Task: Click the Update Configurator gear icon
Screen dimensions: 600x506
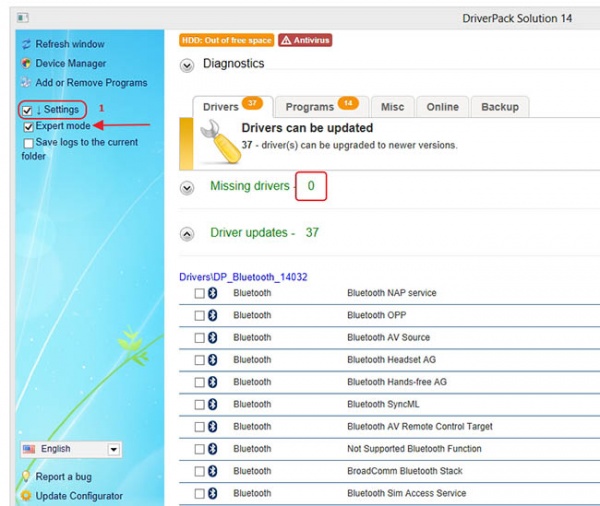Action: pyautogui.click(x=26, y=496)
